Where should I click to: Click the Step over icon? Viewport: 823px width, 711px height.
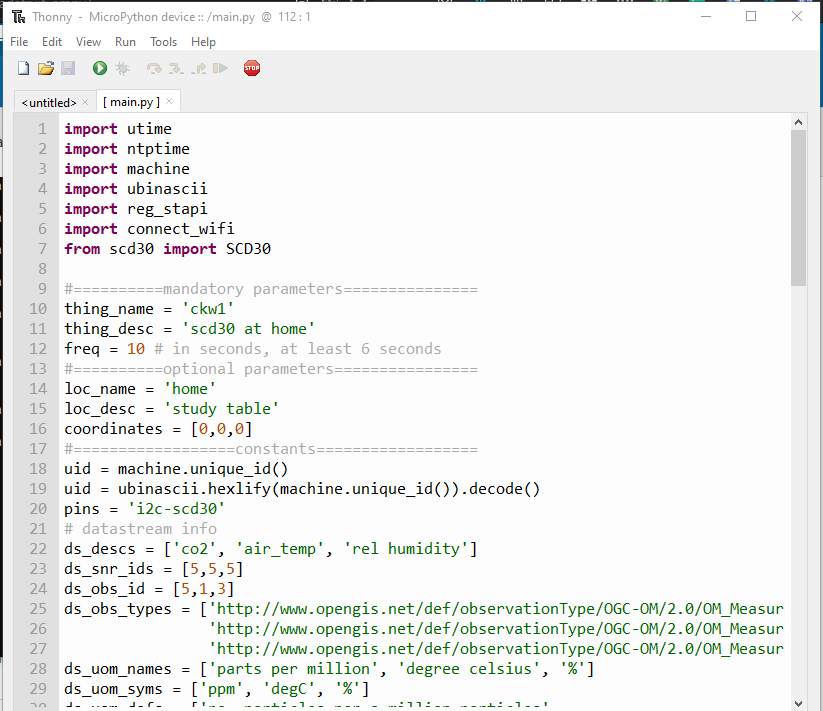coord(154,68)
